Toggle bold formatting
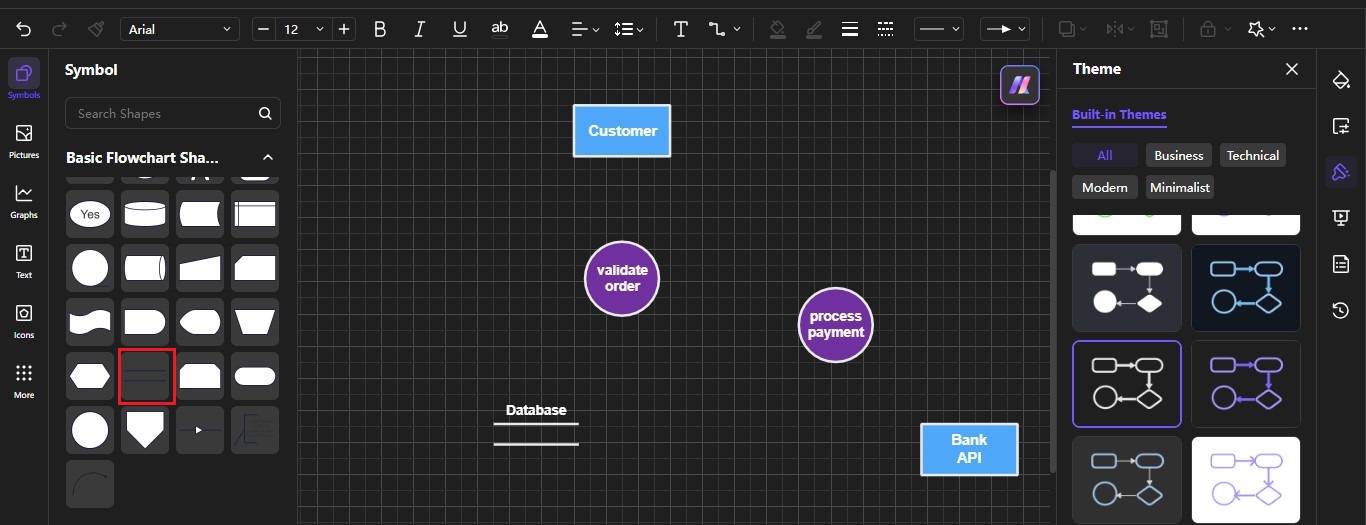Viewport: 1366px width, 525px height. (380, 29)
